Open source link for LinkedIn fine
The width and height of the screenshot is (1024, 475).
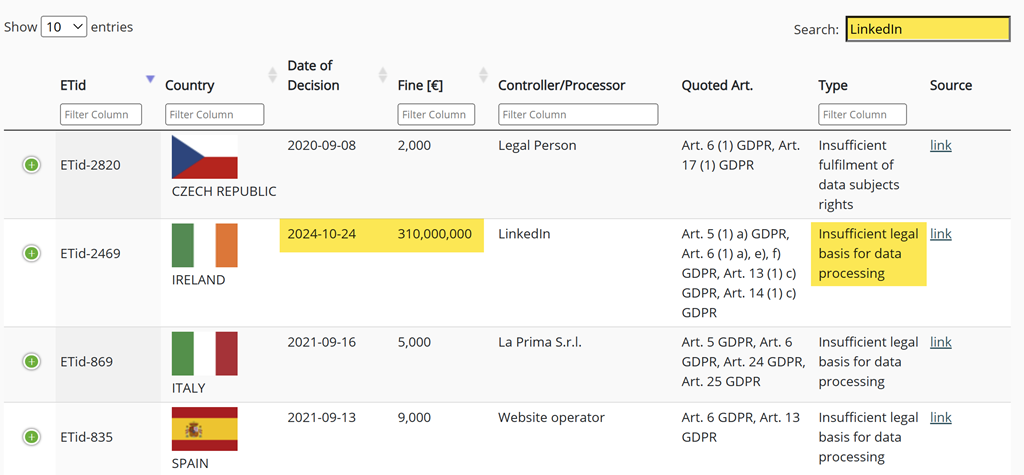(x=940, y=234)
